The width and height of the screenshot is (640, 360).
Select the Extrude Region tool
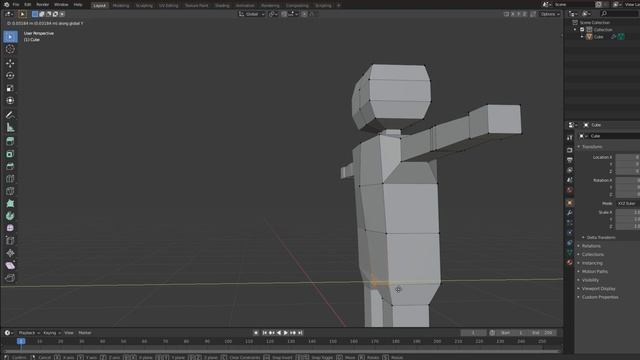10,141
